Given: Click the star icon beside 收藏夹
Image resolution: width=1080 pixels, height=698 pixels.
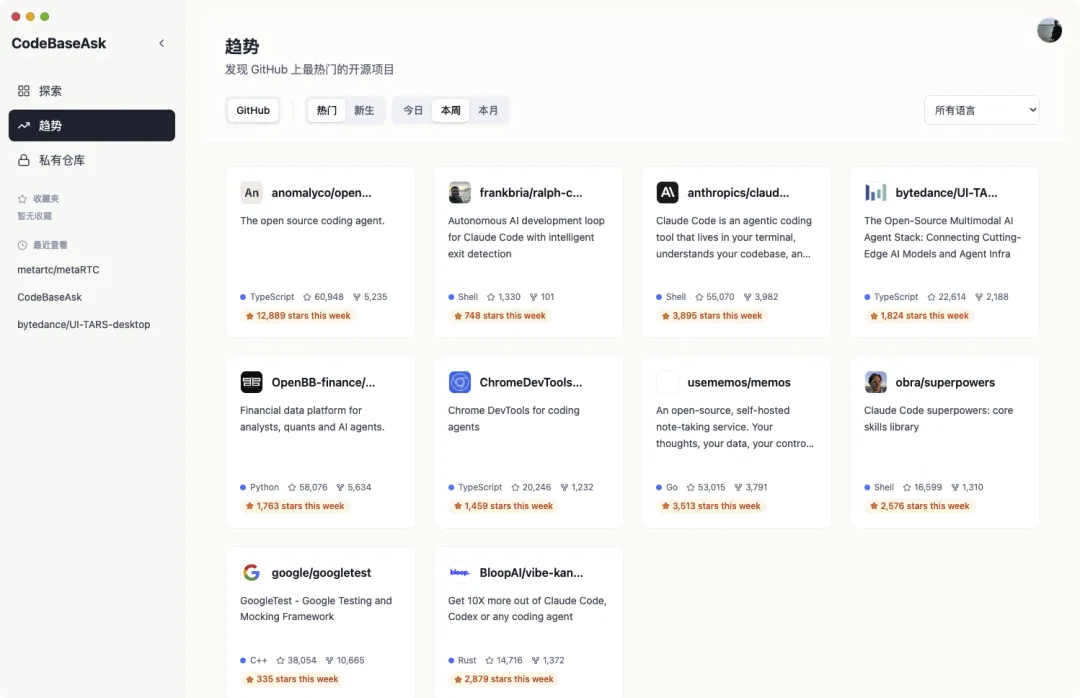Looking at the screenshot, I should [22, 199].
